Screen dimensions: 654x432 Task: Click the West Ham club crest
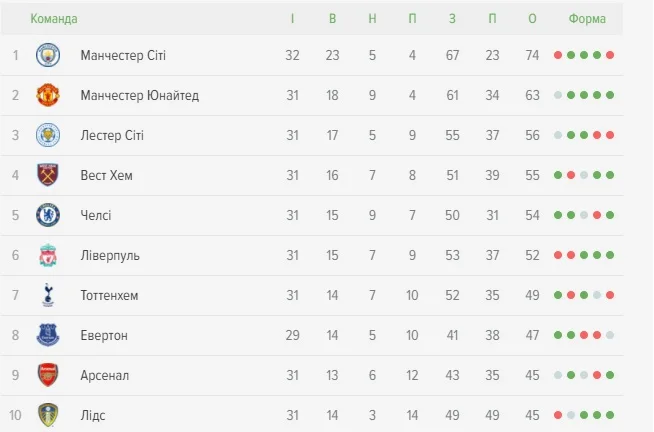click(x=48, y=175)
